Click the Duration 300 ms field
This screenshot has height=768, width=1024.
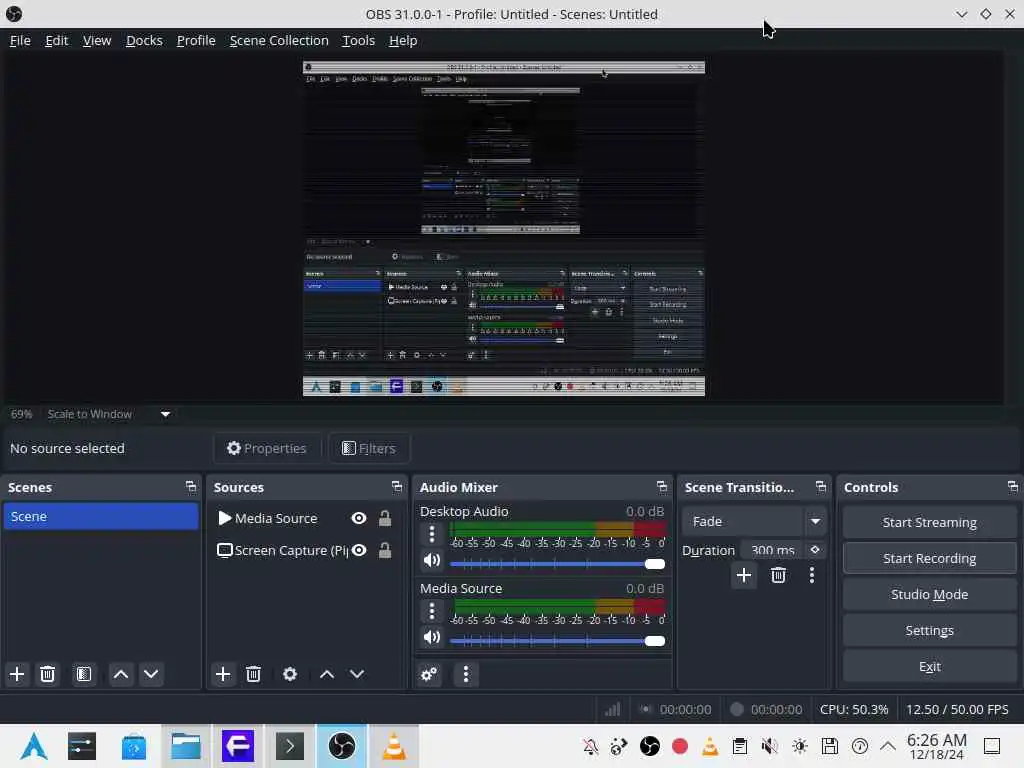click(x=773, y=550)
